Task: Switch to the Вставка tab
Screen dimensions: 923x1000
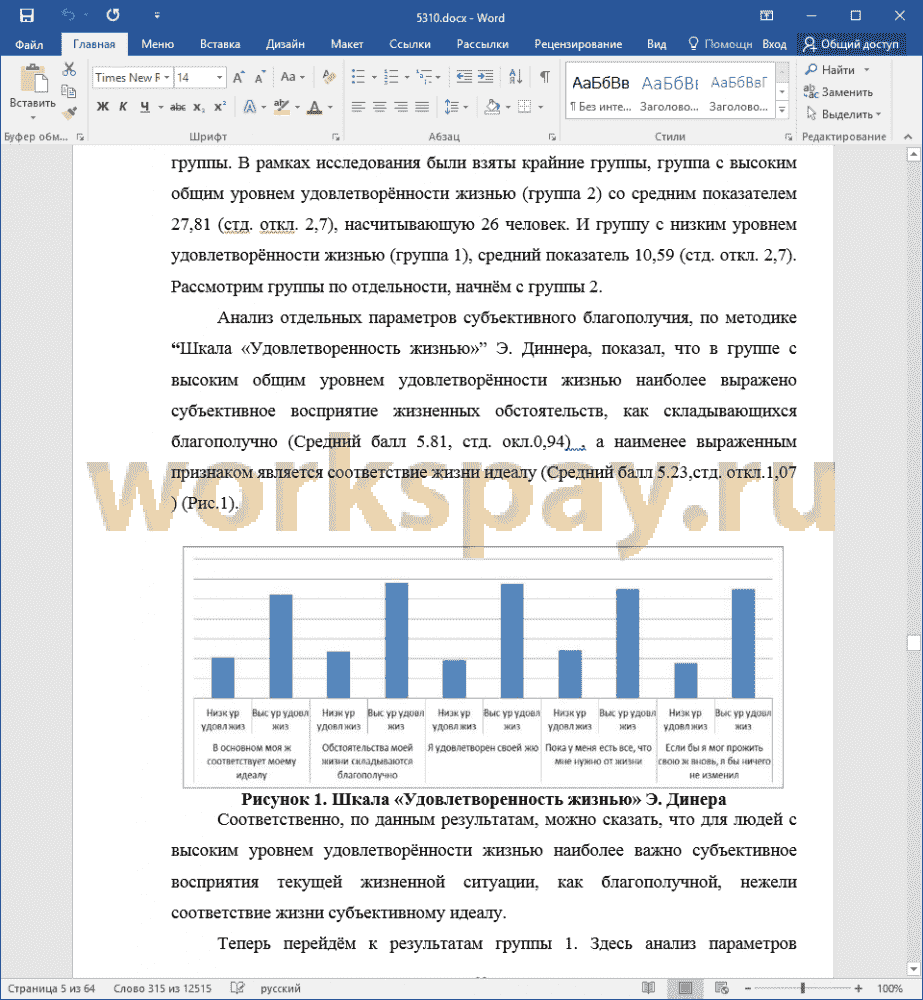Action: pos(220,44)
